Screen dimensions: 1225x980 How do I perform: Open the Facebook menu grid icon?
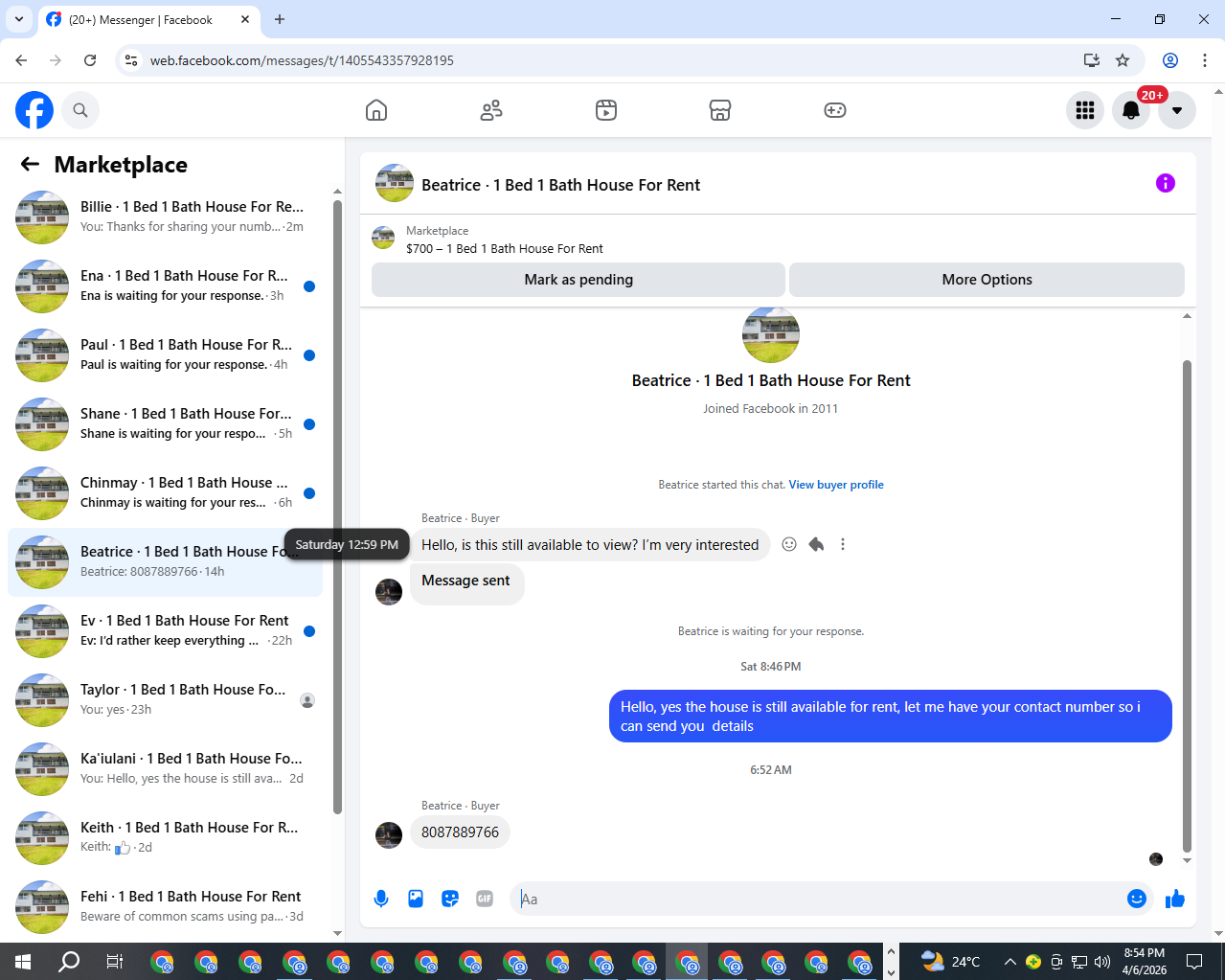pyautogui.click(x=1085, y=110)
